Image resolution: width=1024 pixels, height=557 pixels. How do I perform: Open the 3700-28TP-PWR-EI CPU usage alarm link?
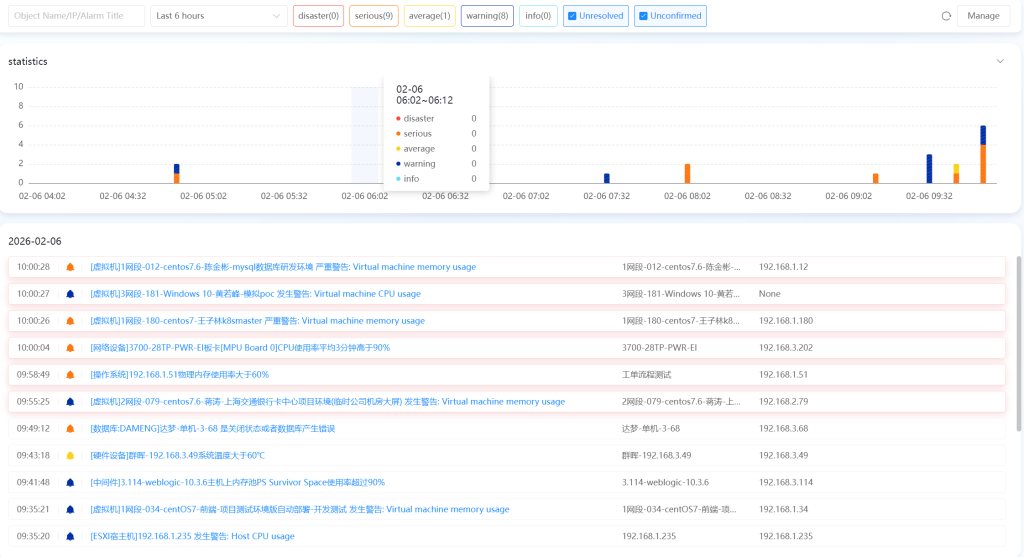coord(240,348)
